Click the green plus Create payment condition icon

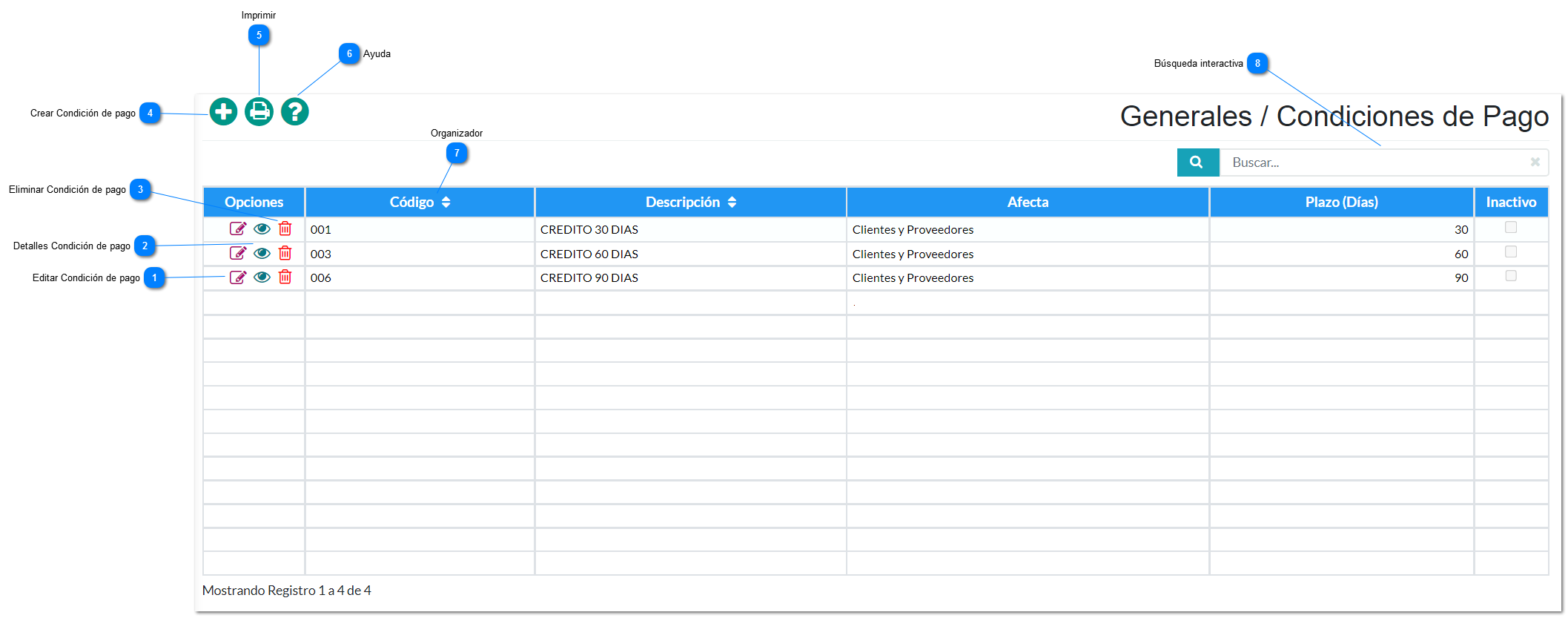[x=223, y=112]
